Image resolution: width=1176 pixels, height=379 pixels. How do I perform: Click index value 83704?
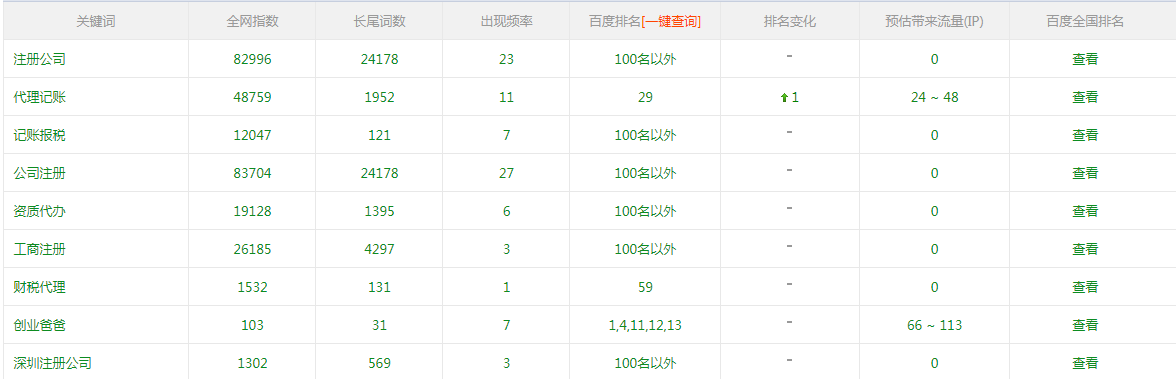pyautogui.click(x=252, y=173)
